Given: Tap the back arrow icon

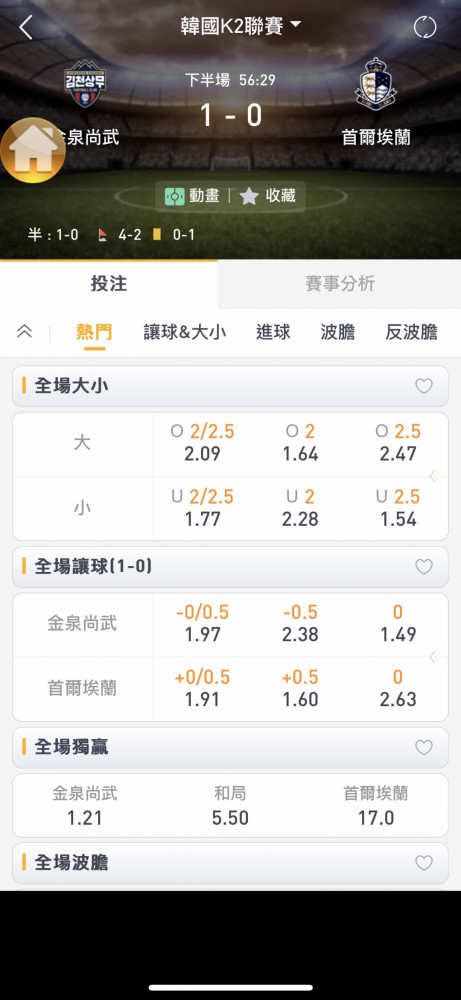Looking at the screenshot, I should coord(26,27).
